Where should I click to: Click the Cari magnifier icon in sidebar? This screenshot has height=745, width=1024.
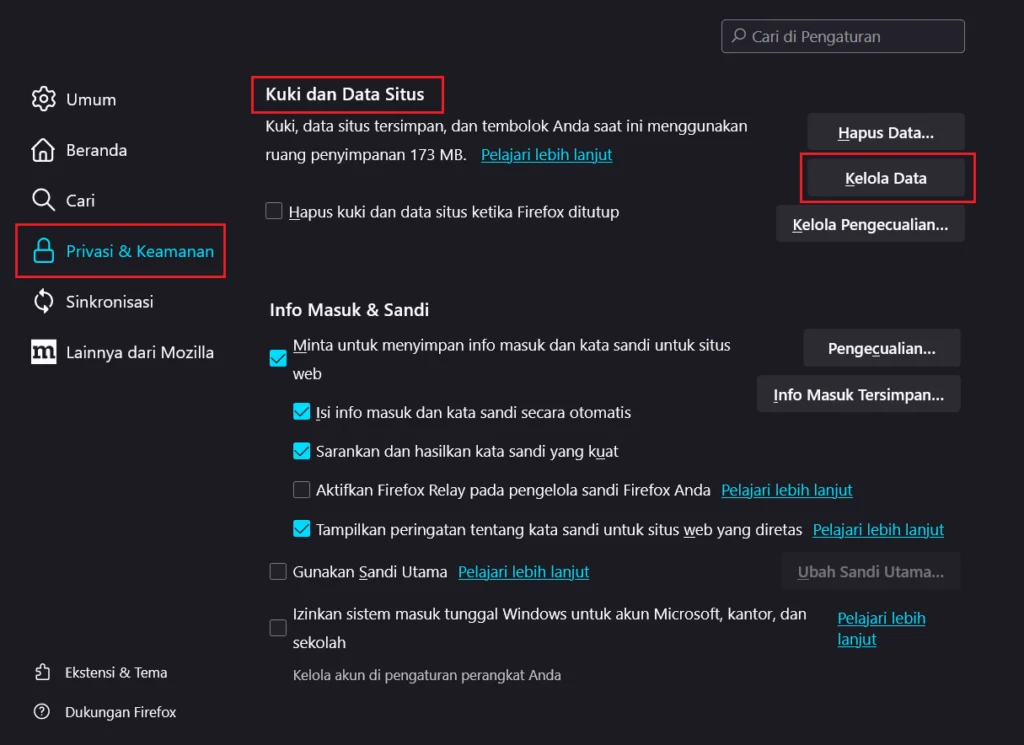coord(43,200)
